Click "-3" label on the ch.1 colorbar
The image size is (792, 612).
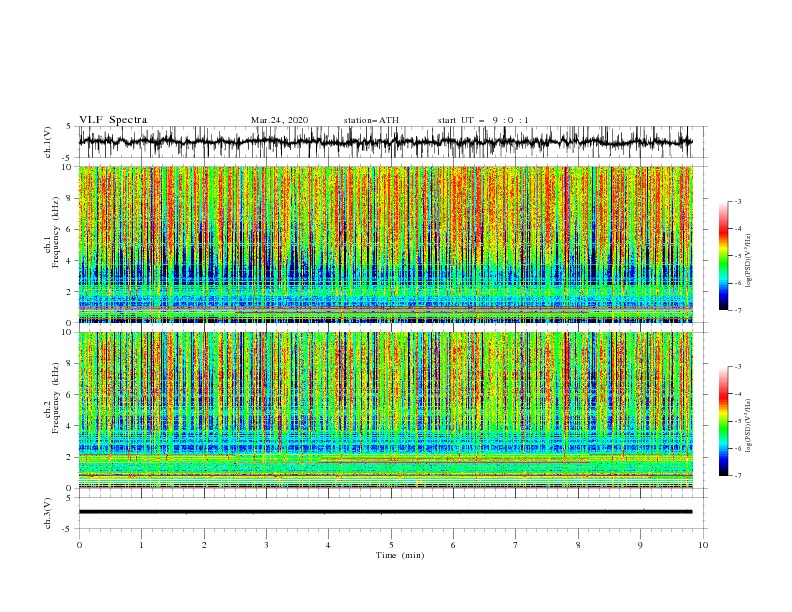tap(737, 201)
